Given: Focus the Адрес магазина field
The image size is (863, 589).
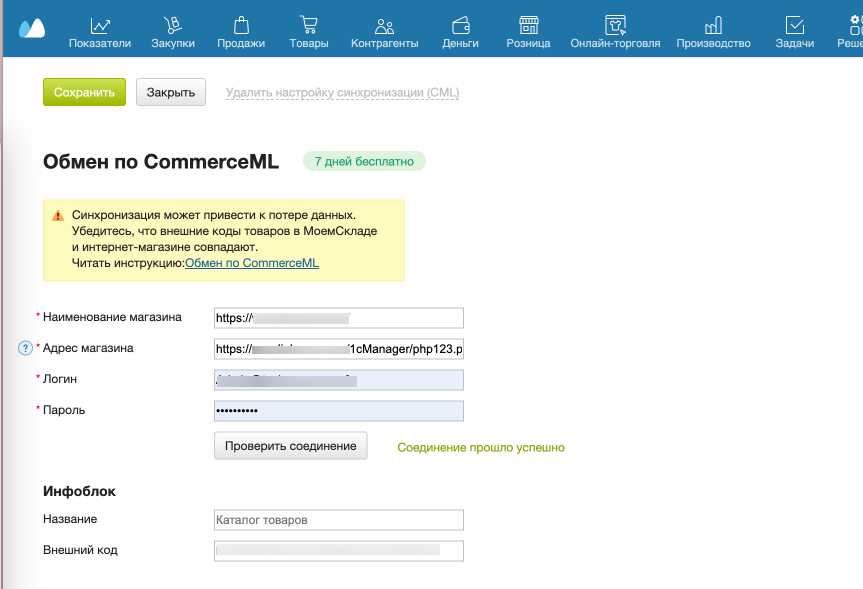Looking at the screenshot, I should click(339, 349).
